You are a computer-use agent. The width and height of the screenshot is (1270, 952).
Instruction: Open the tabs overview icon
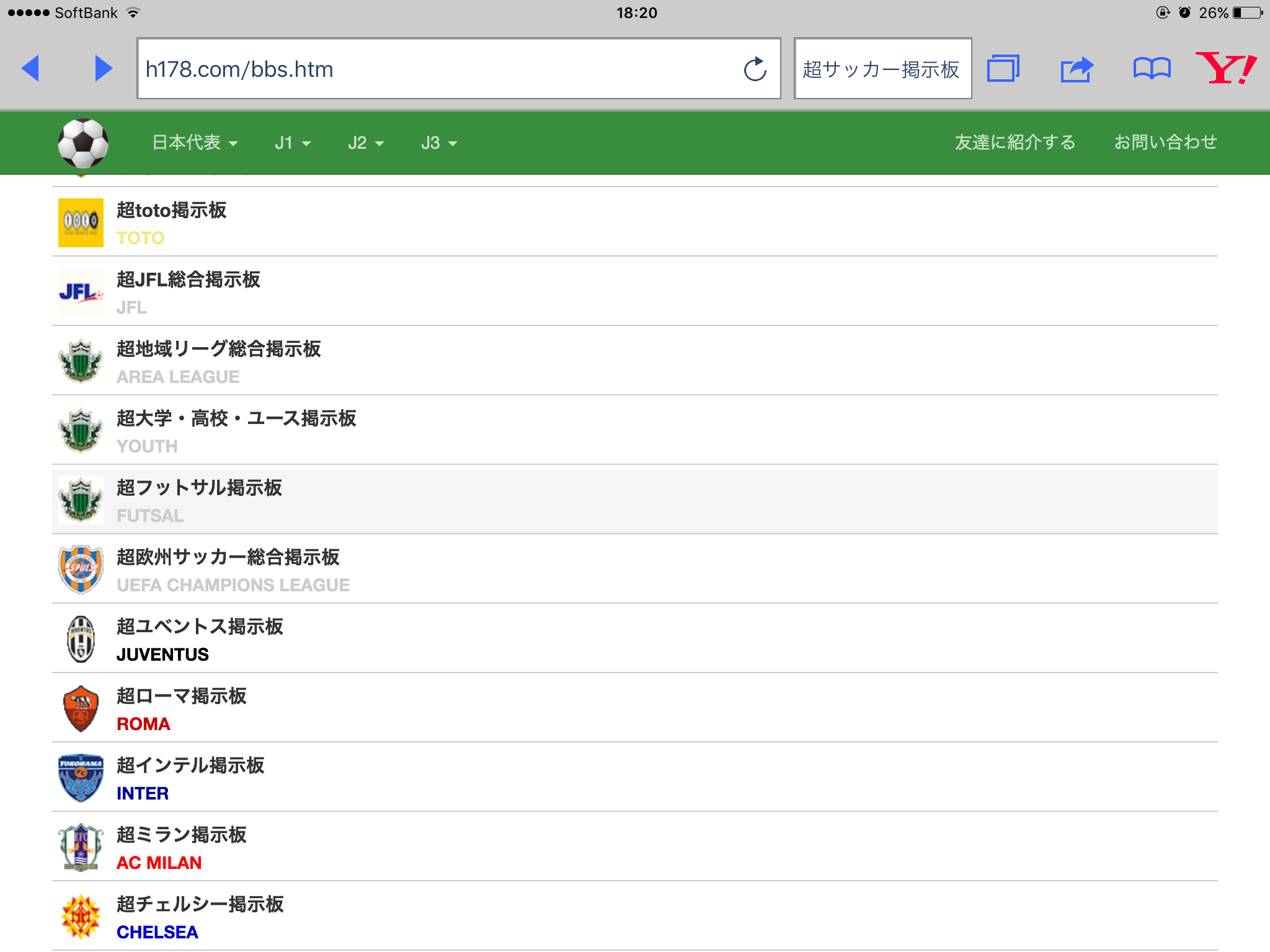point(1003,68)
